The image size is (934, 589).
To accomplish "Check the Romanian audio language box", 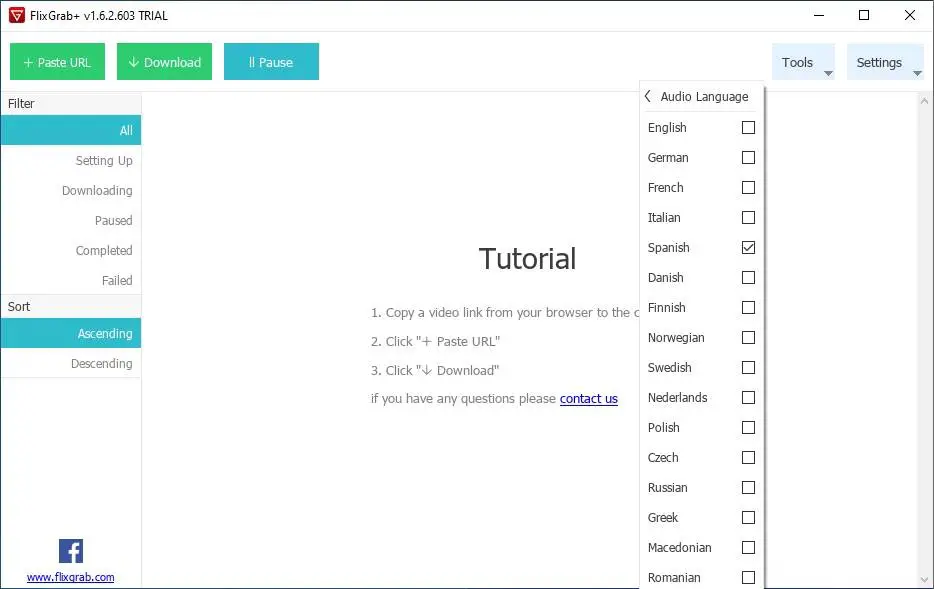I will (748, 577).
